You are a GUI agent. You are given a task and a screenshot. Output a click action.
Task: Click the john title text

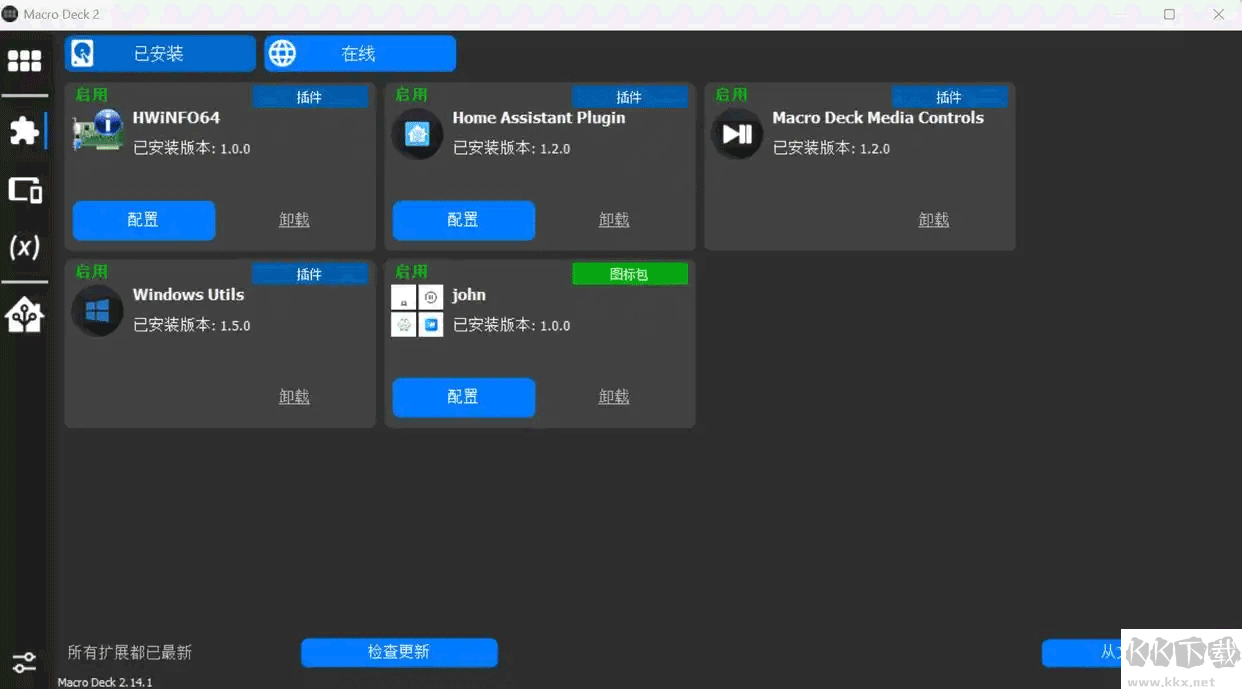tap(469, 295)
